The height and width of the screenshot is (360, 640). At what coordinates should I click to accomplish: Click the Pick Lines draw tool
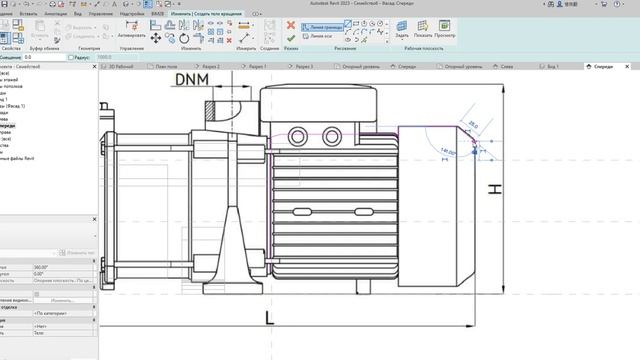click(364, 40)
